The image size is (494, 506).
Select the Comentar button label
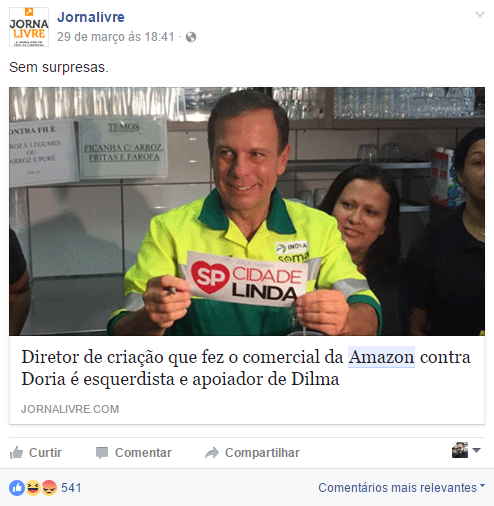143,453
